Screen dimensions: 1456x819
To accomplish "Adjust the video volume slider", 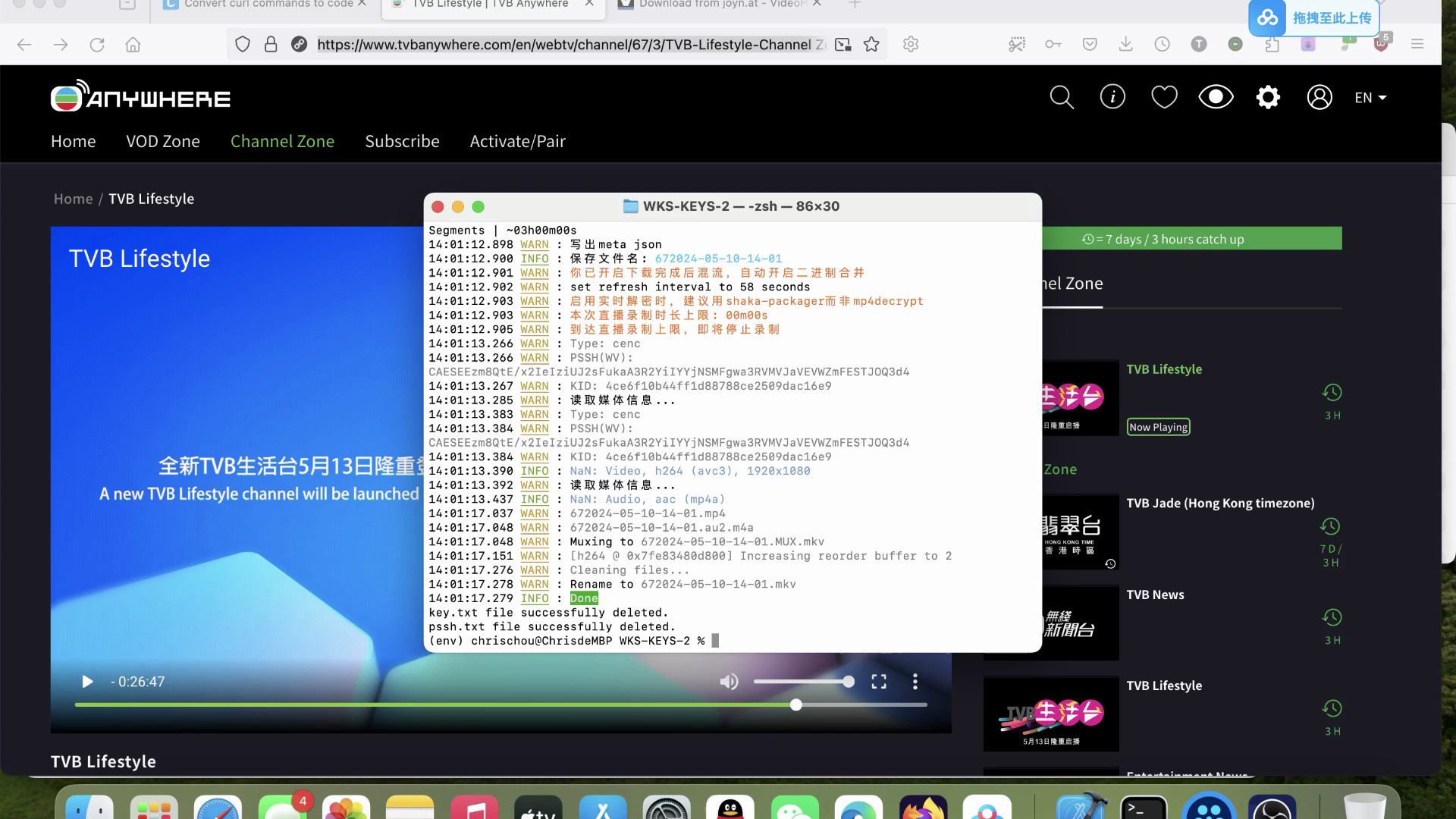I will (804, 682).
